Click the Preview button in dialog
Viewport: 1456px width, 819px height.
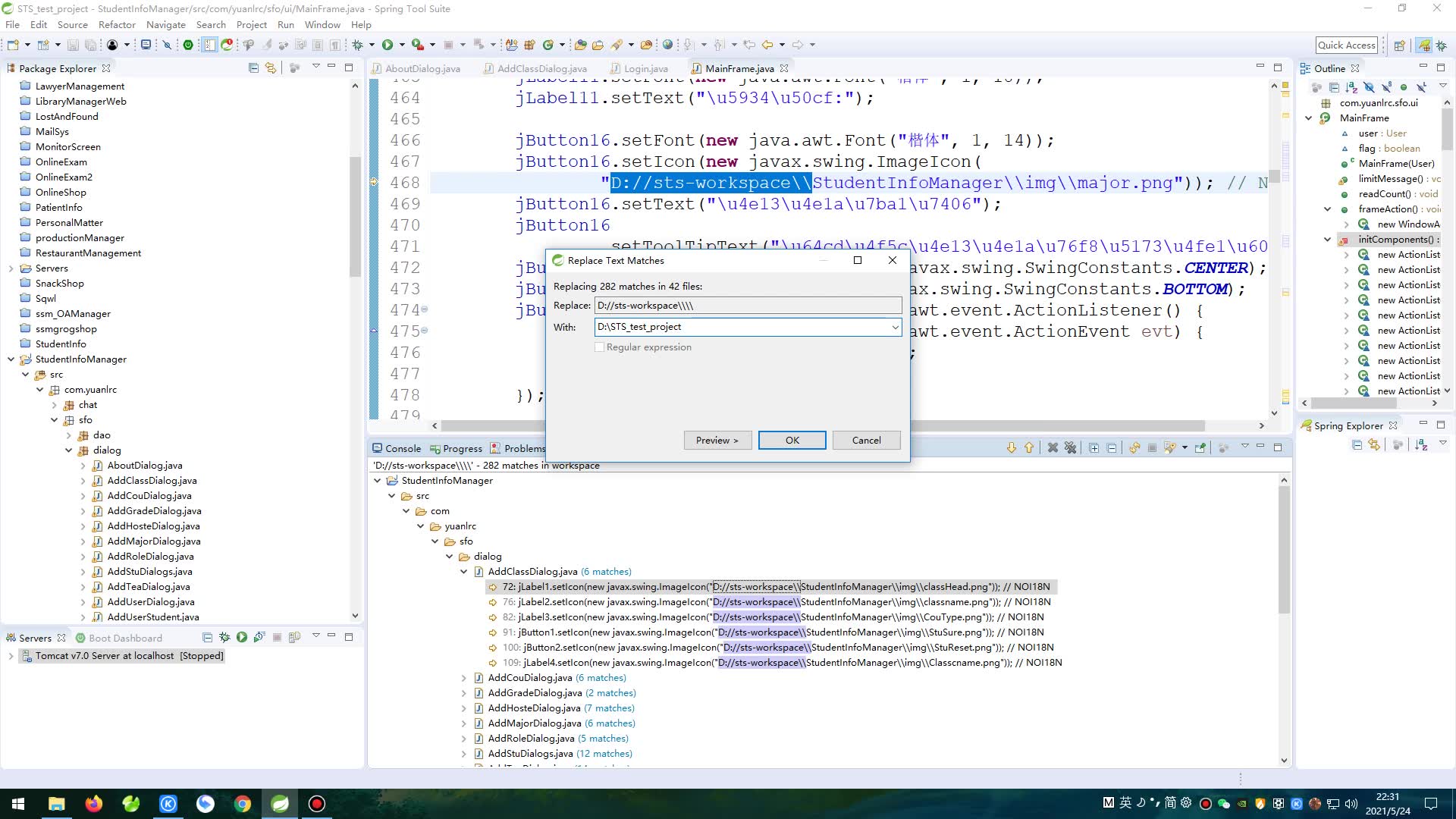tap(717, 440)
